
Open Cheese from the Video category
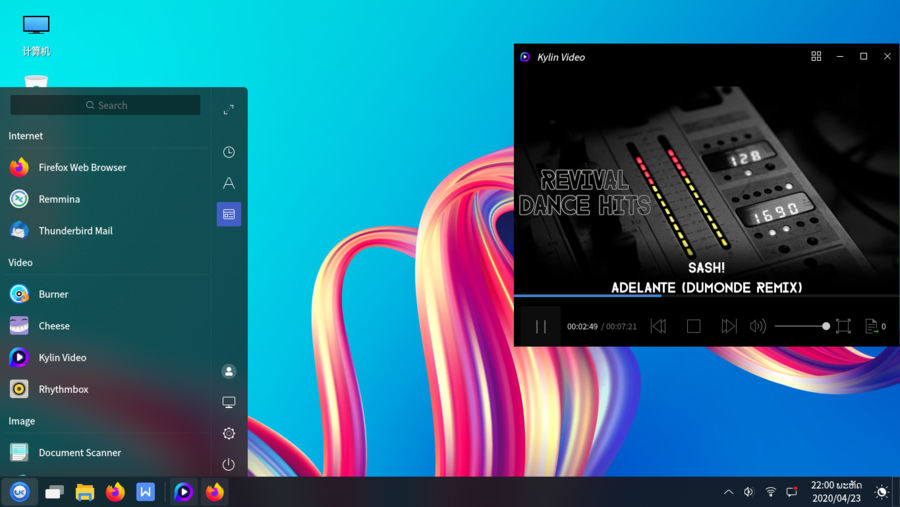[107, 326]
